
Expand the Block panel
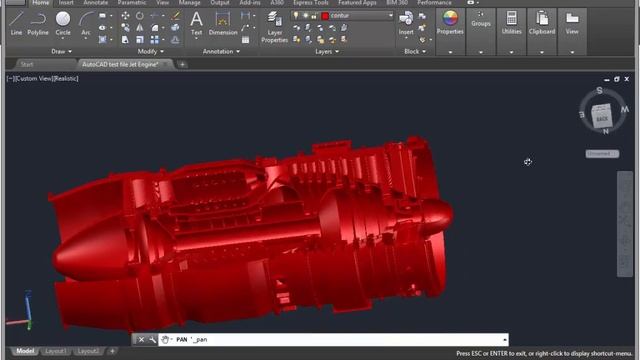pos(415,51)
